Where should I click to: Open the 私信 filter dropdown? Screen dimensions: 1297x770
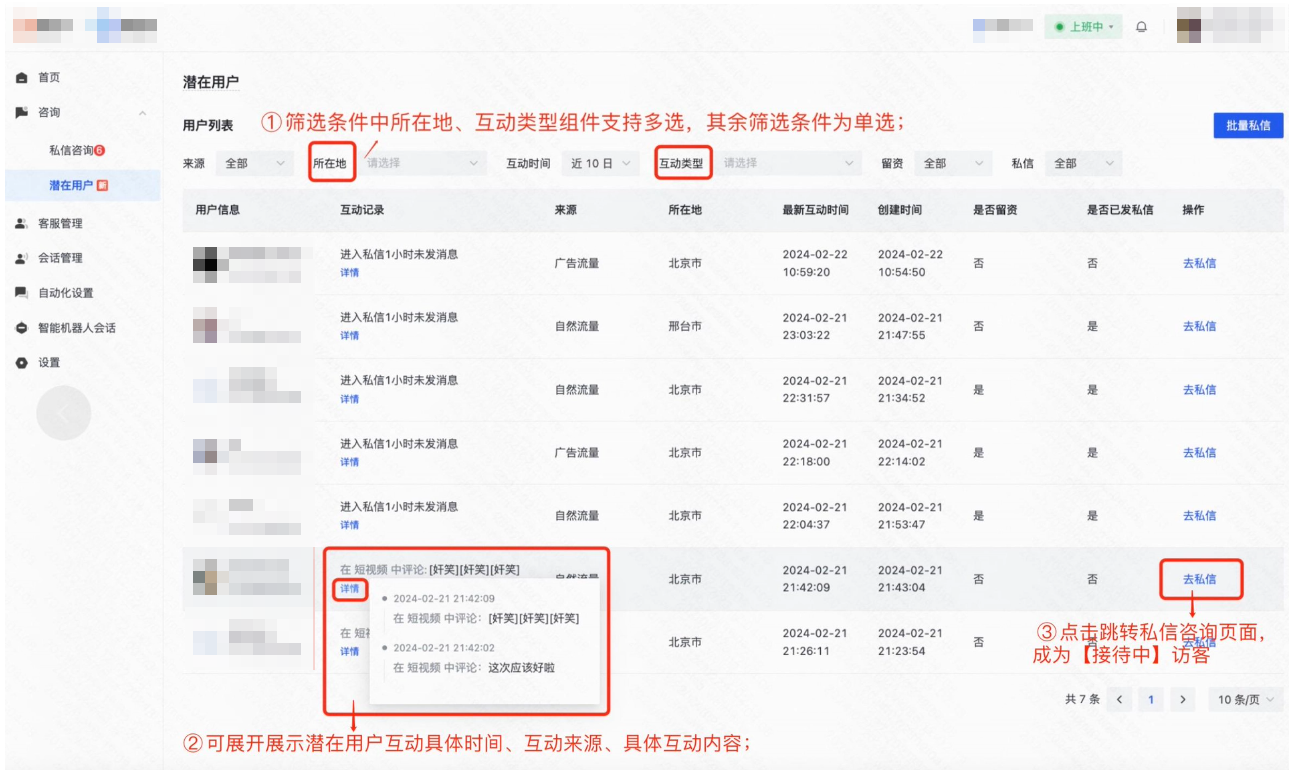click(x=1082, y=163)
